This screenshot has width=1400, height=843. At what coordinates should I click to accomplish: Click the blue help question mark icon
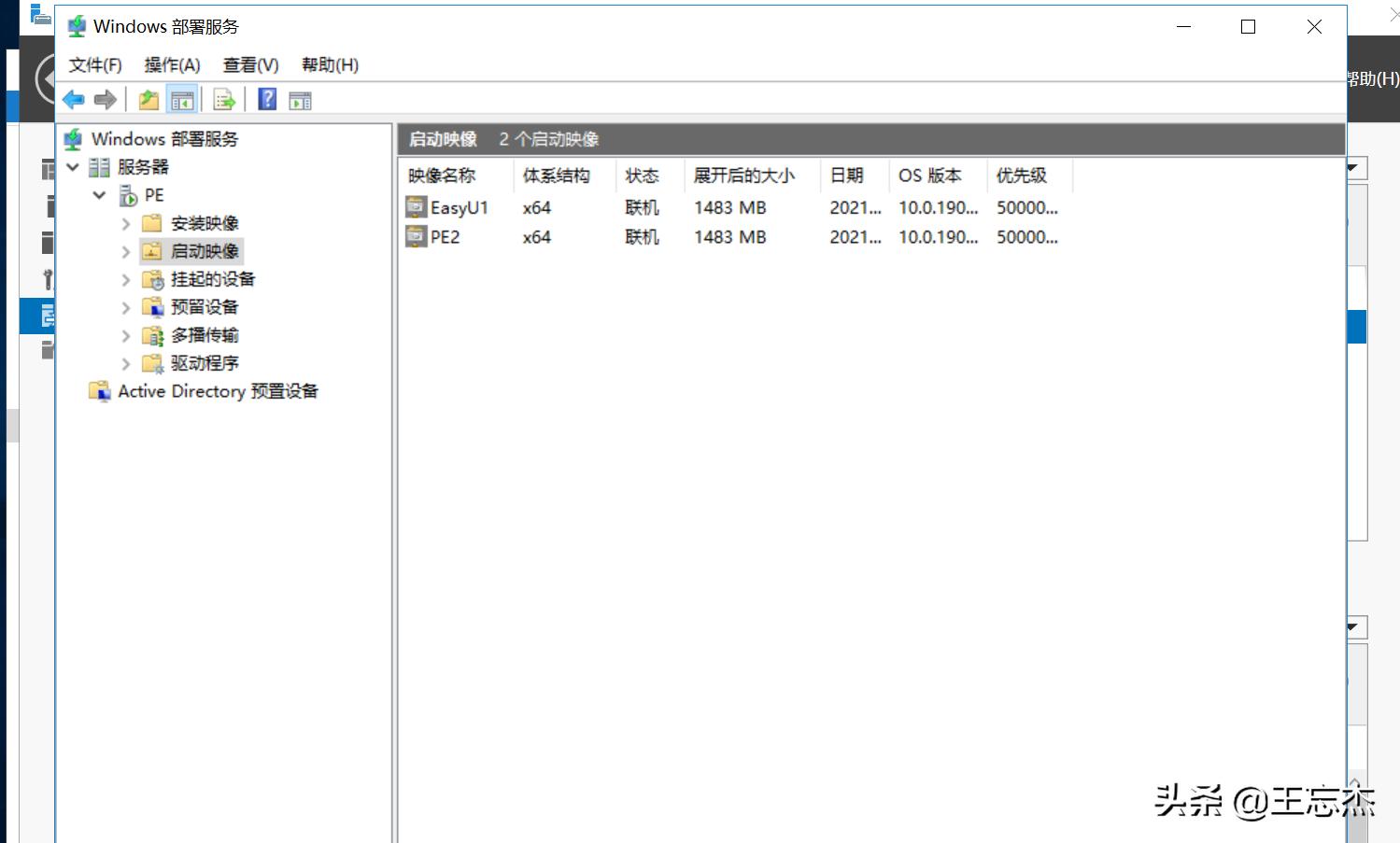click(x=267, y=100)
